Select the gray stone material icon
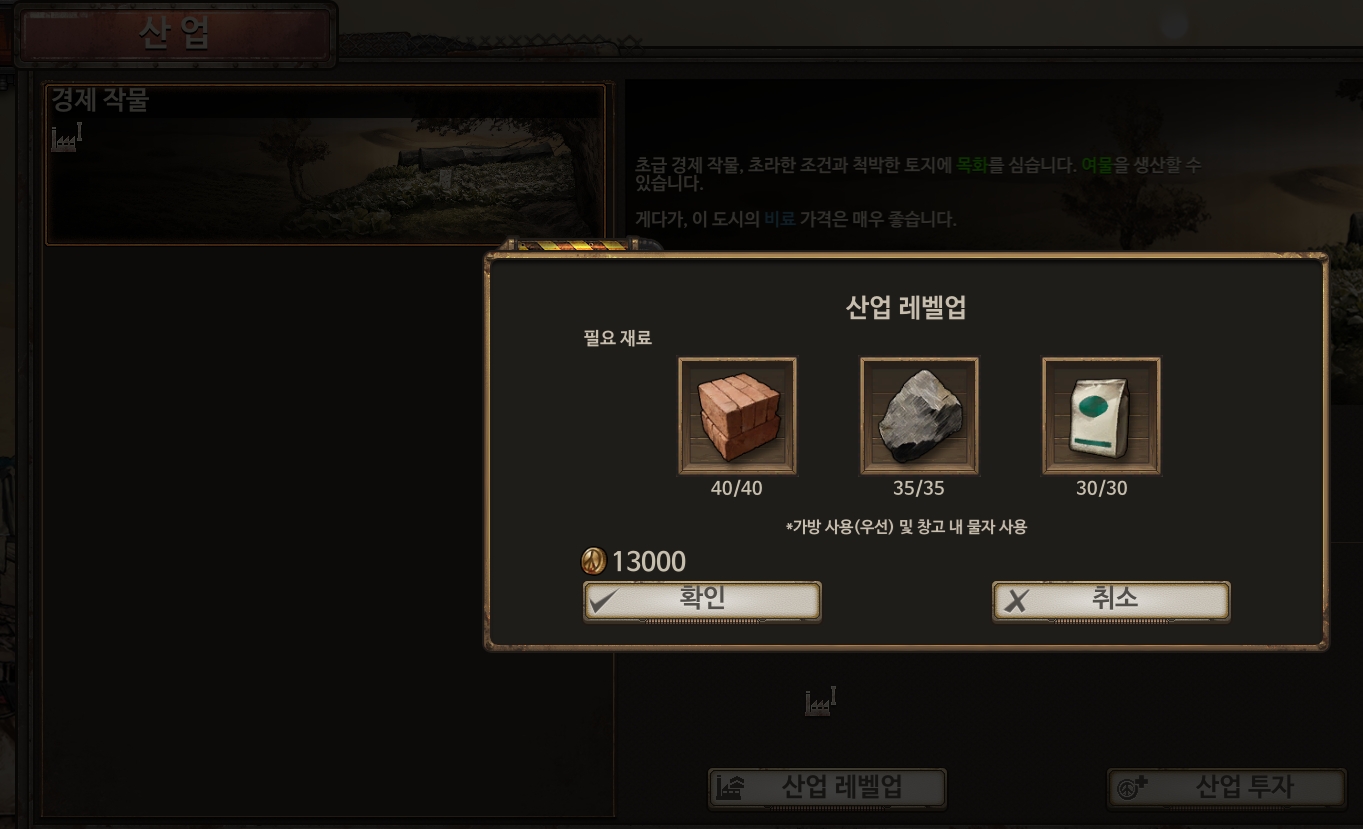The height and width of the screenshot is (829, 1363). tap(920, 415)
